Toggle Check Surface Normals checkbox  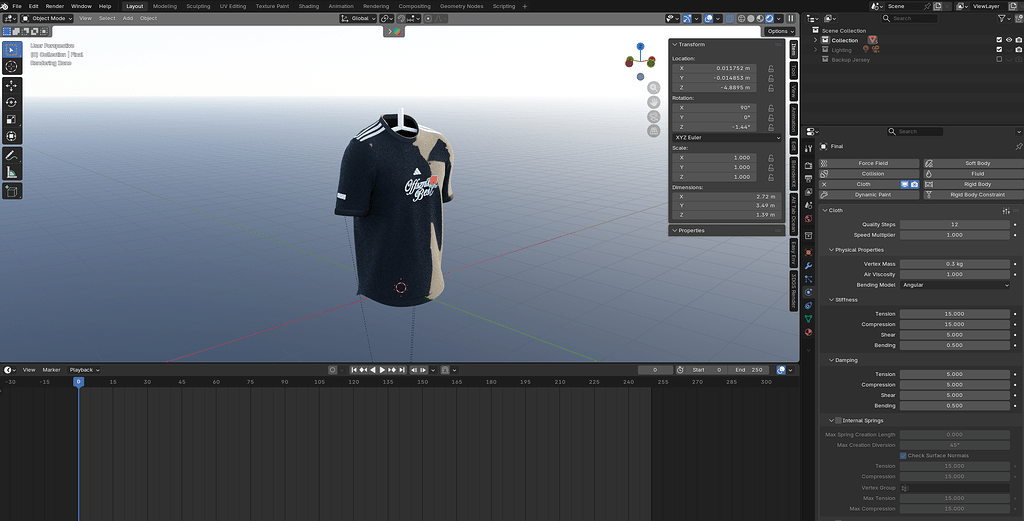point(903,456)
